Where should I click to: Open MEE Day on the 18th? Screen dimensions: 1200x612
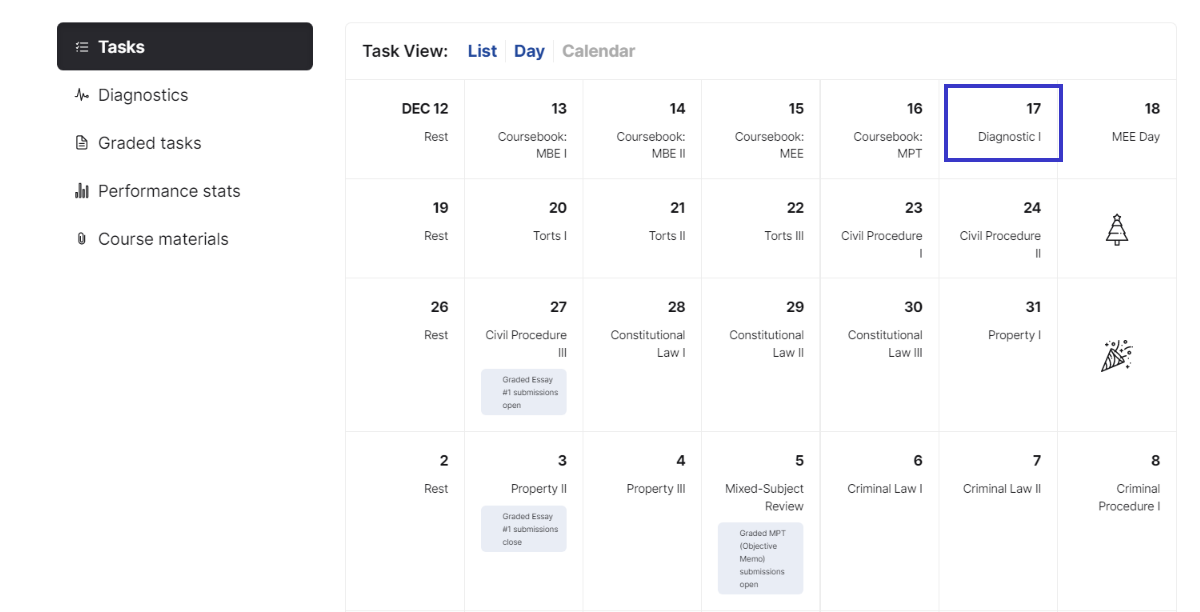[1135, 137]
